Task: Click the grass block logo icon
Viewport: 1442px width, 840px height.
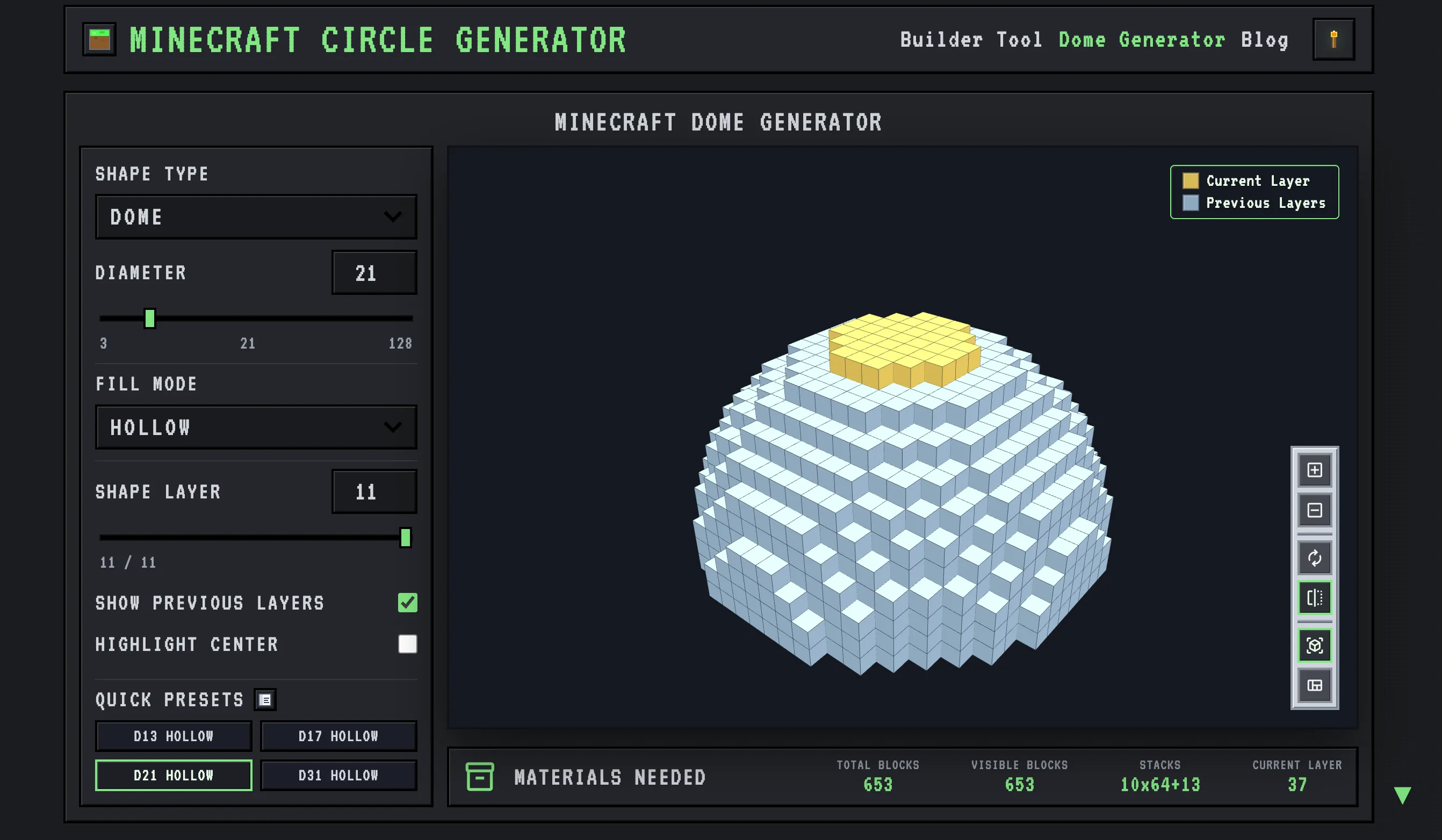Action: click(x=99, y=40)
